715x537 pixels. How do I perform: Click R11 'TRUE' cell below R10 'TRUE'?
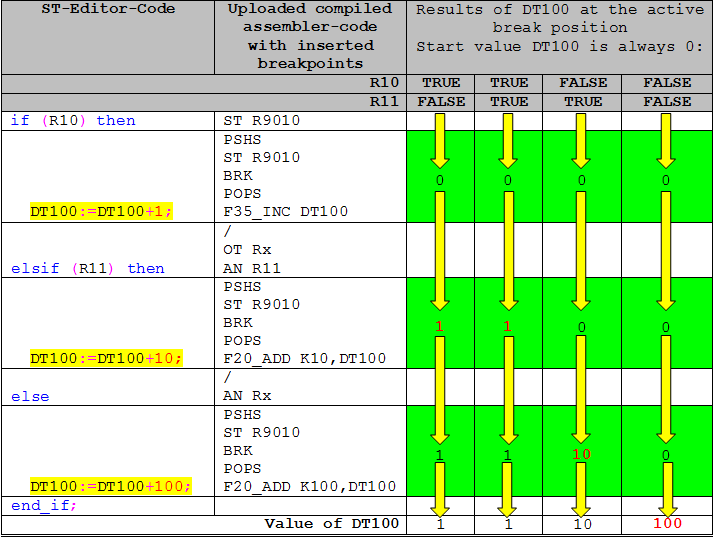coord(509,102)
